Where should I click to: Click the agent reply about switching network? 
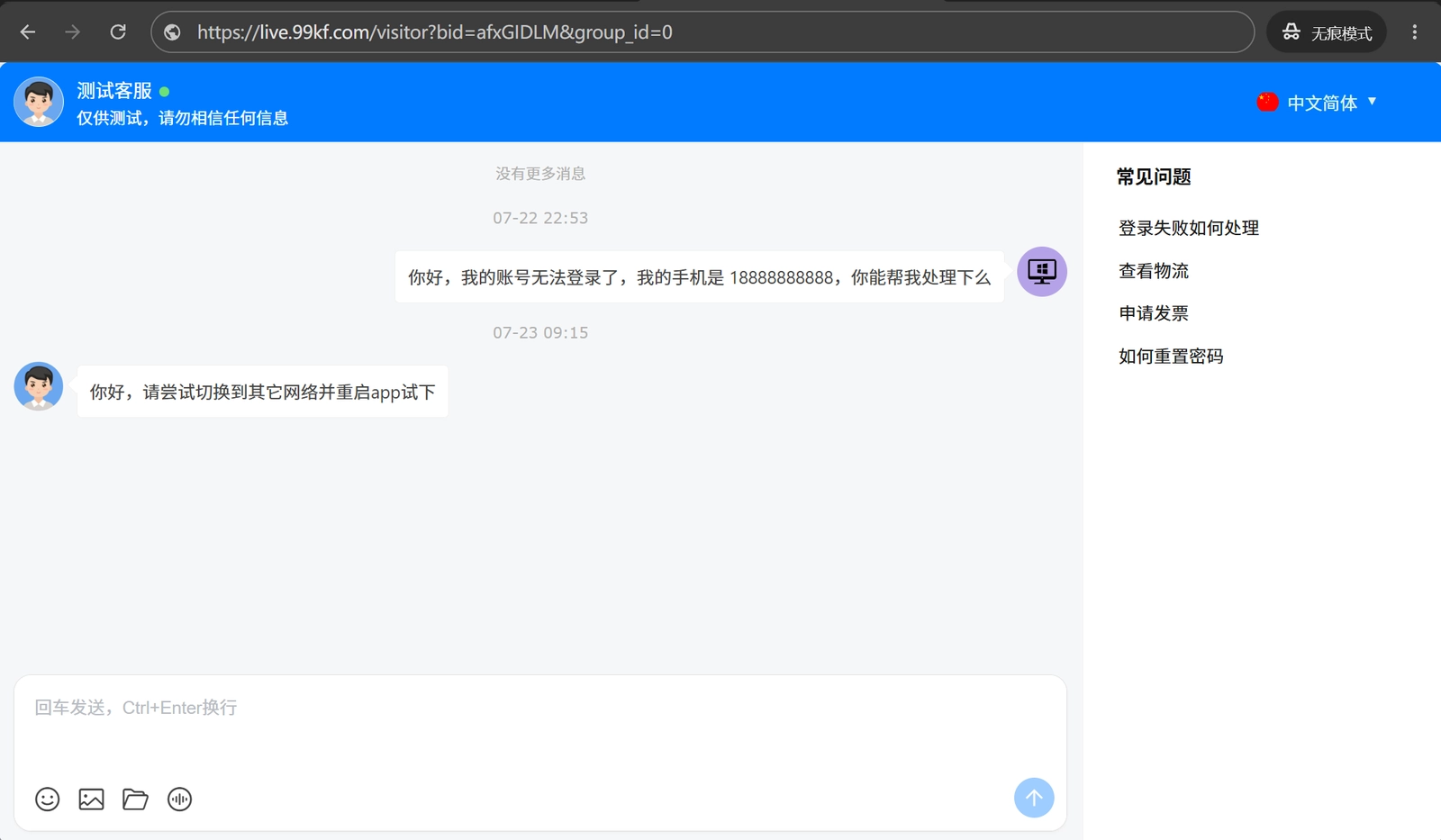pos(263,392)
